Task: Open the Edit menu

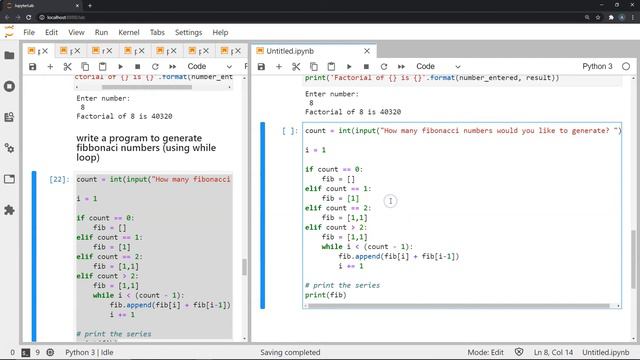Action: (51, 32)
